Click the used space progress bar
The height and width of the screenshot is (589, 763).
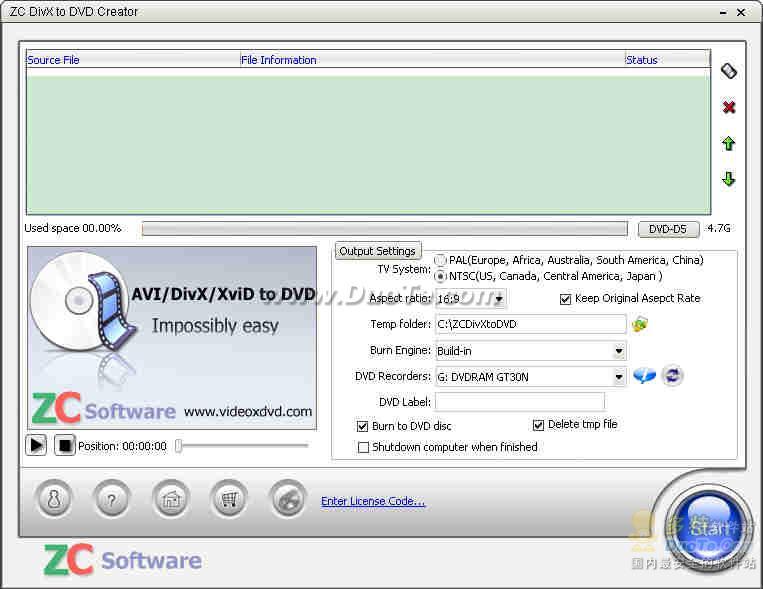pyautogui.click(x=384, y=229)
